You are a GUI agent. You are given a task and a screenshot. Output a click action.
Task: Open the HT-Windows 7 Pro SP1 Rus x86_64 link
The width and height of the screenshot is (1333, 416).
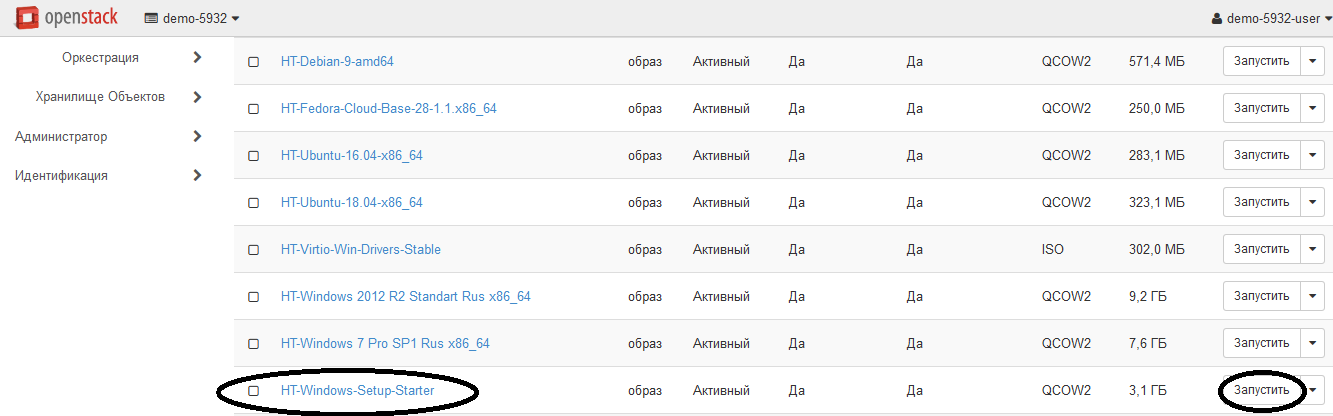(x=385, y=343)
